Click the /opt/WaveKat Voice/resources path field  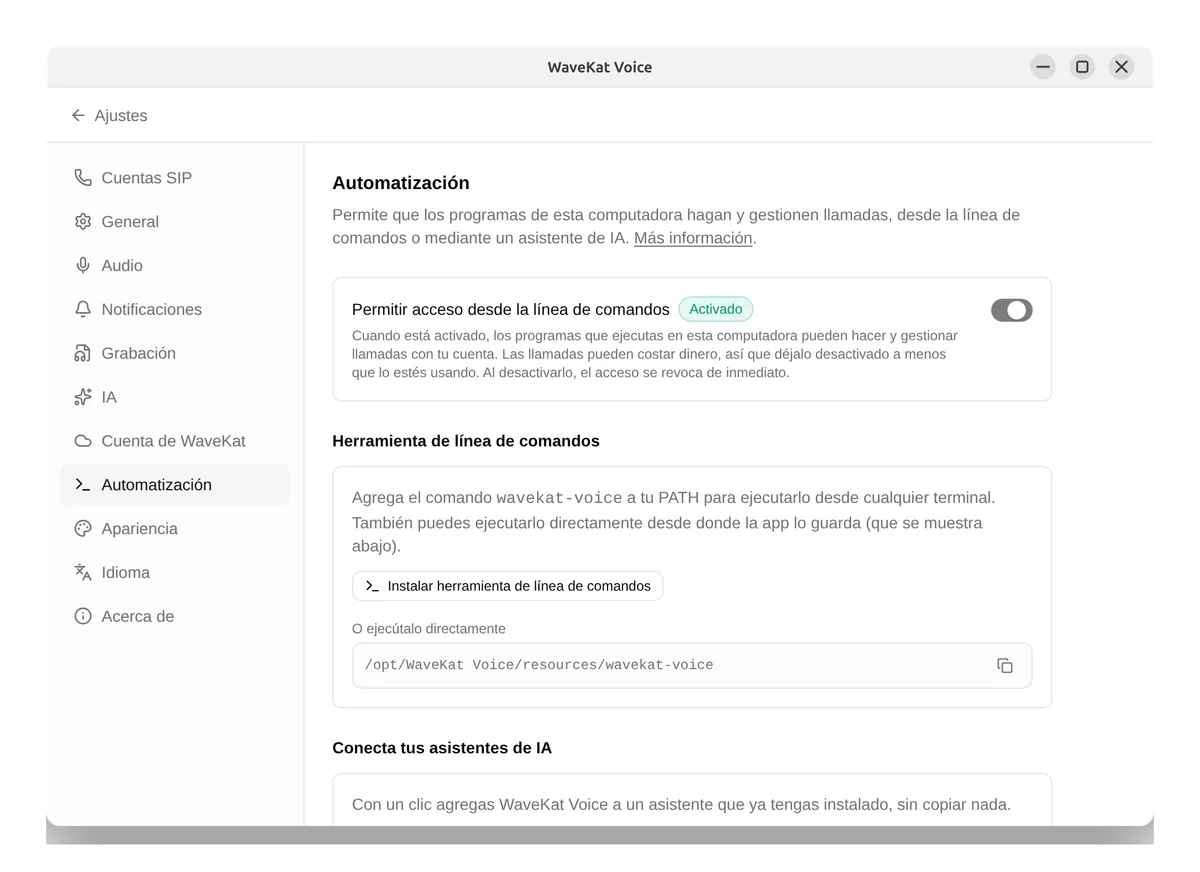[692, 666]
